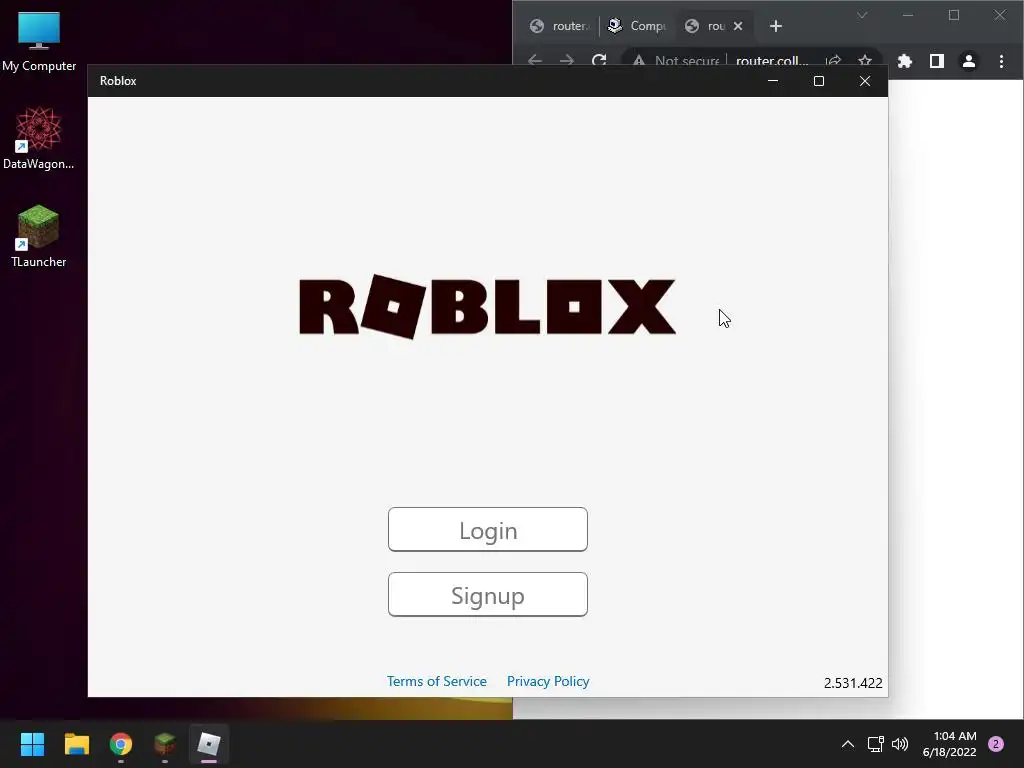Minimize the Roblox window
The width and height of the screenshot is (1024, 768).
tap(773, 81)
